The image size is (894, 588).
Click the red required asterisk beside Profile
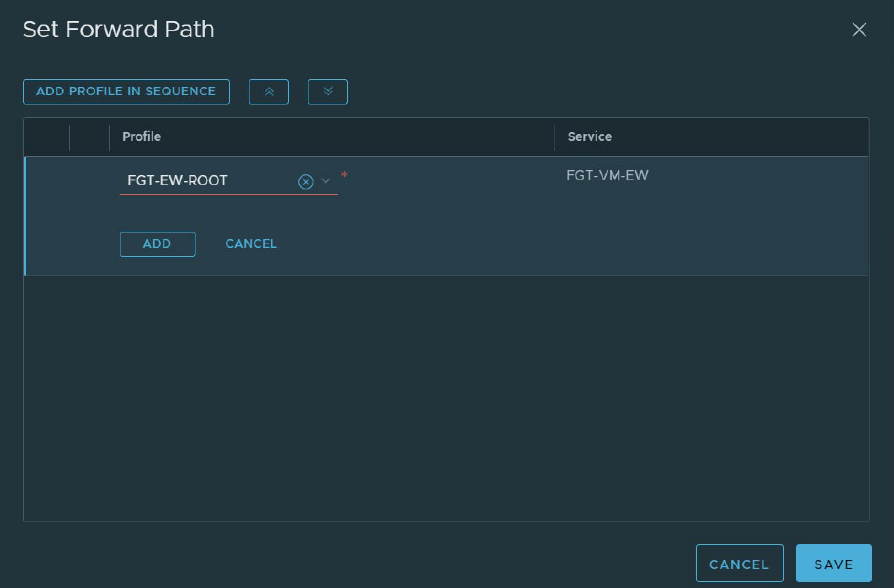point(345,175)
